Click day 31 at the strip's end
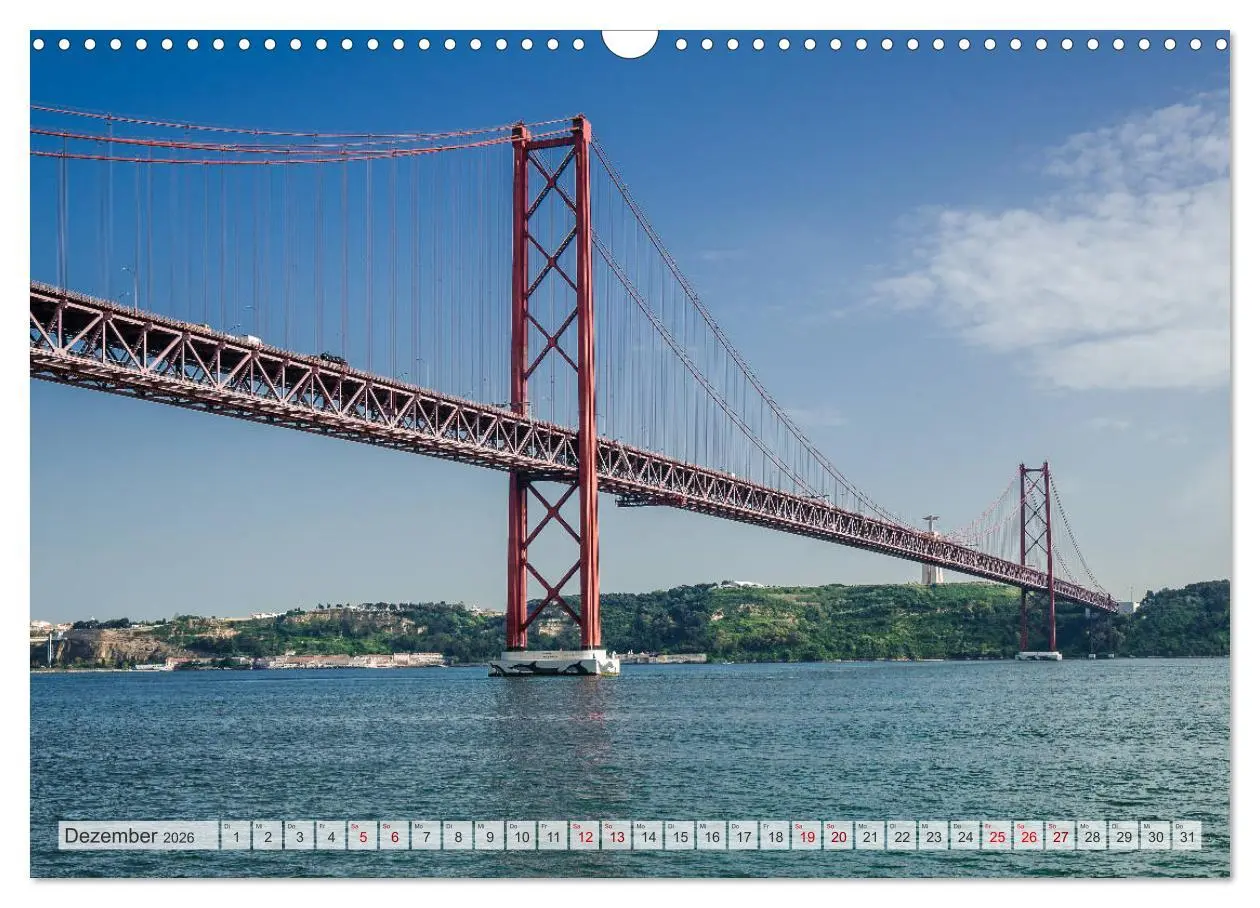The height and width of the screenshot is (908, 1260). 1186,836
